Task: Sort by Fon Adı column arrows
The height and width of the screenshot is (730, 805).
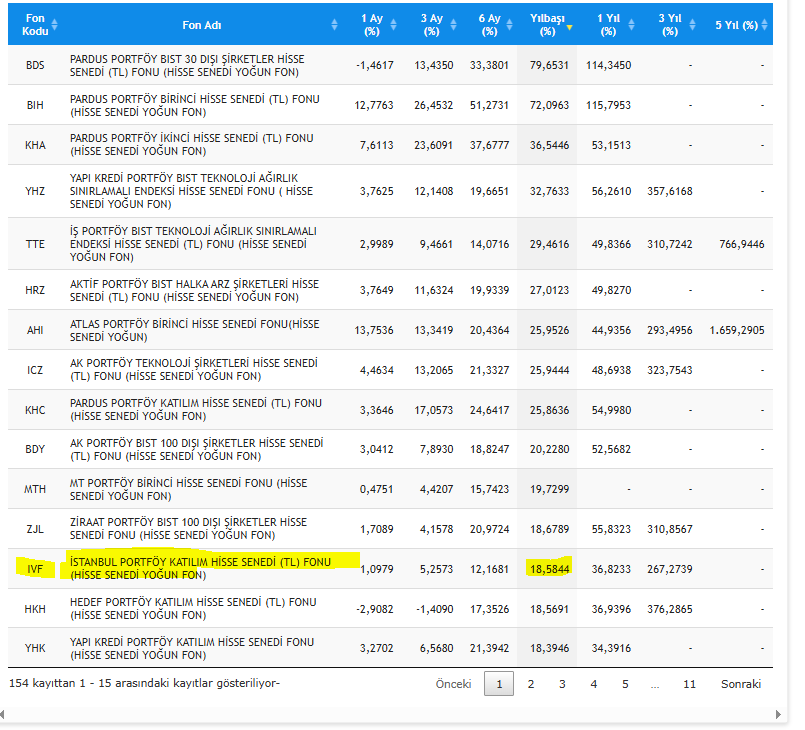Action: pos(334,25)
